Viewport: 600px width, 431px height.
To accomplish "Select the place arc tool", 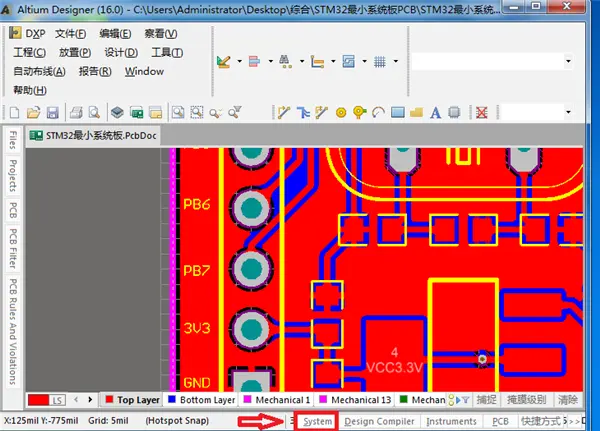I will point(378,113).
